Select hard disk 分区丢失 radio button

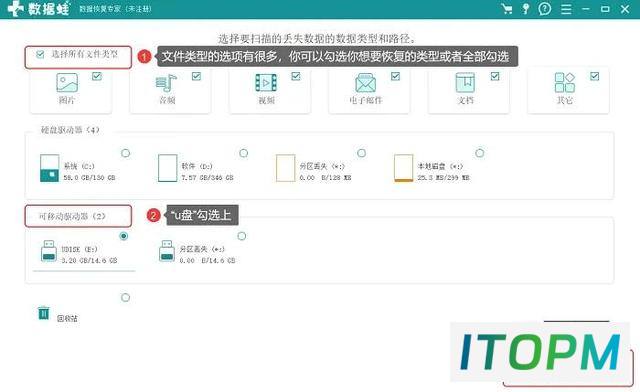362,153
